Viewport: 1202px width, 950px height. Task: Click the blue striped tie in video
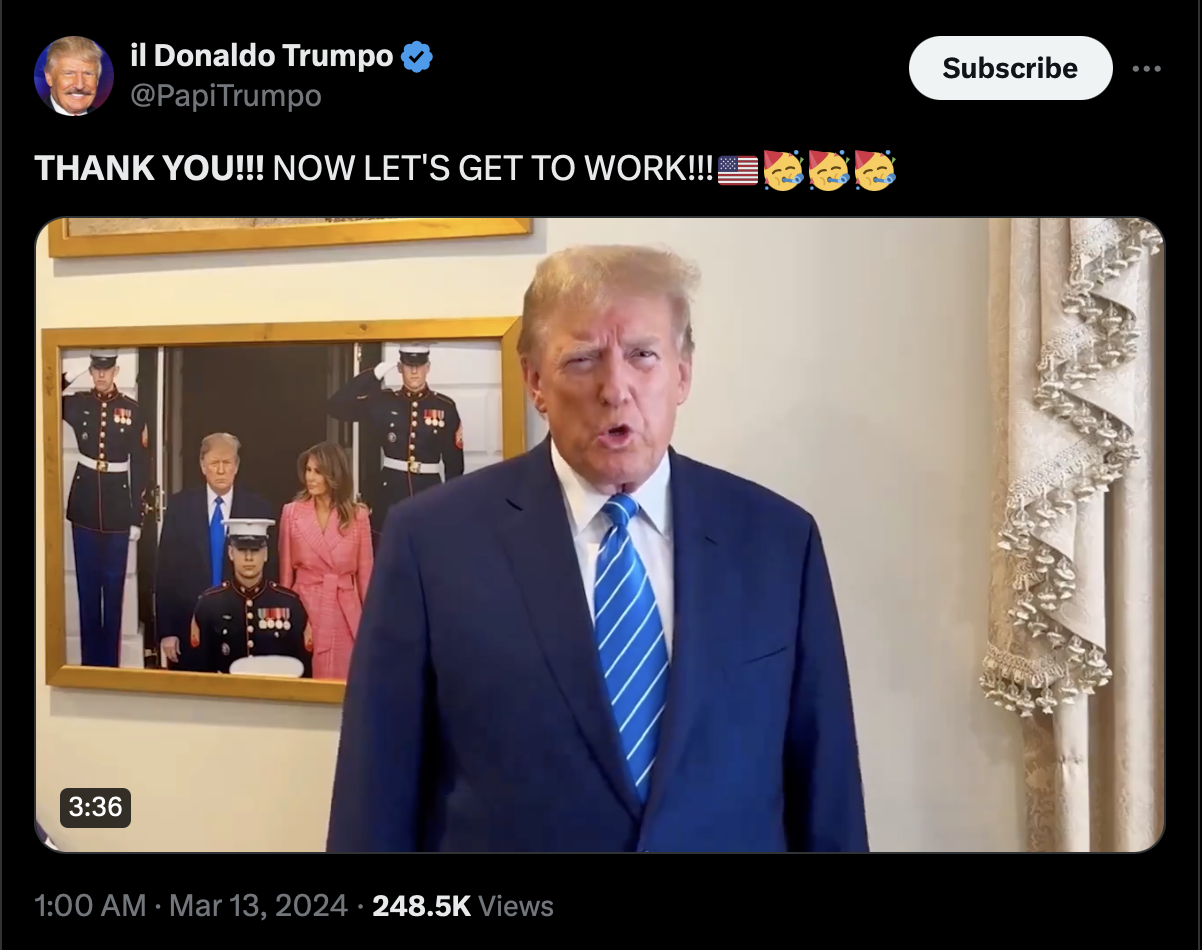[x=630, y=640]
